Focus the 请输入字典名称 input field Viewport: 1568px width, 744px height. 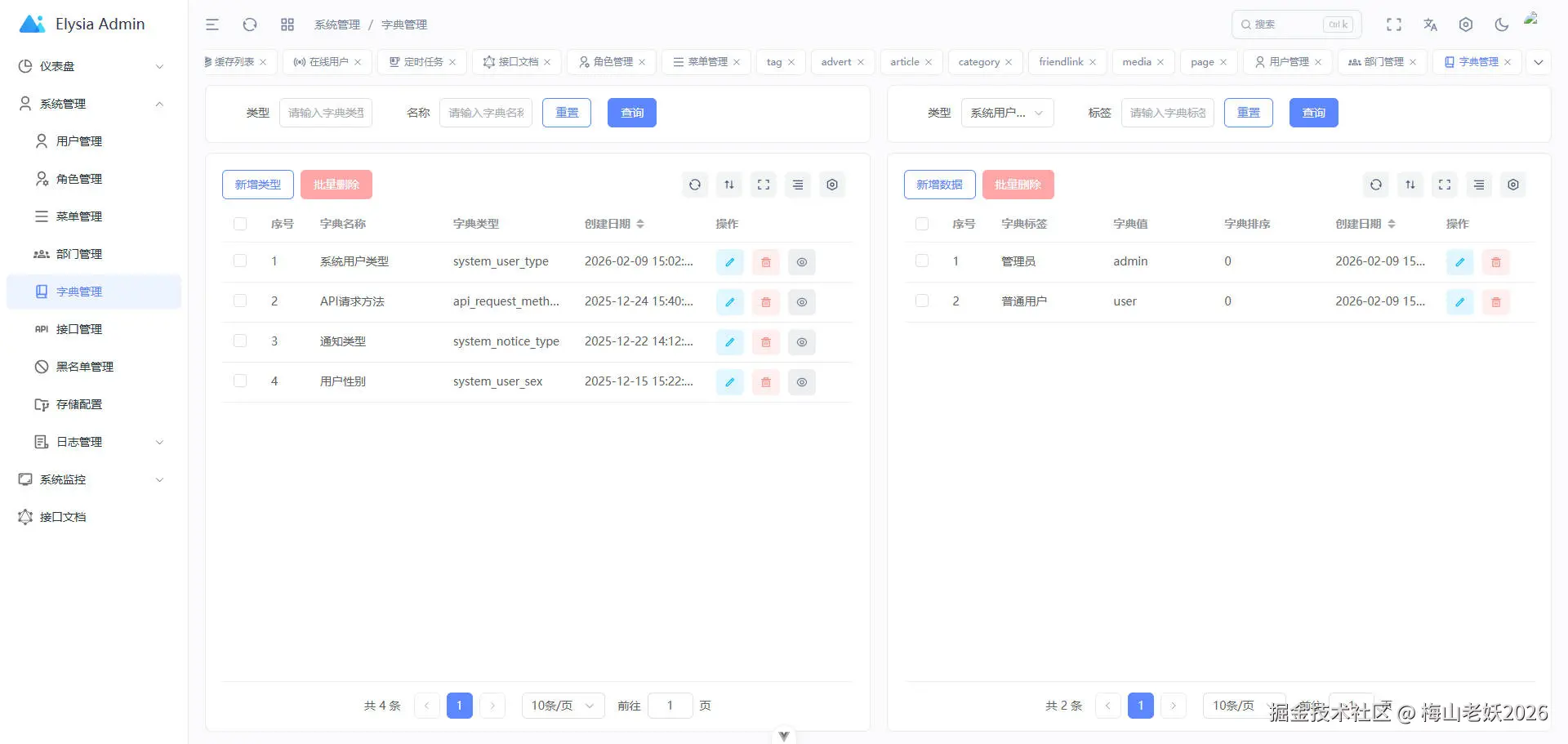coord(486,113)
